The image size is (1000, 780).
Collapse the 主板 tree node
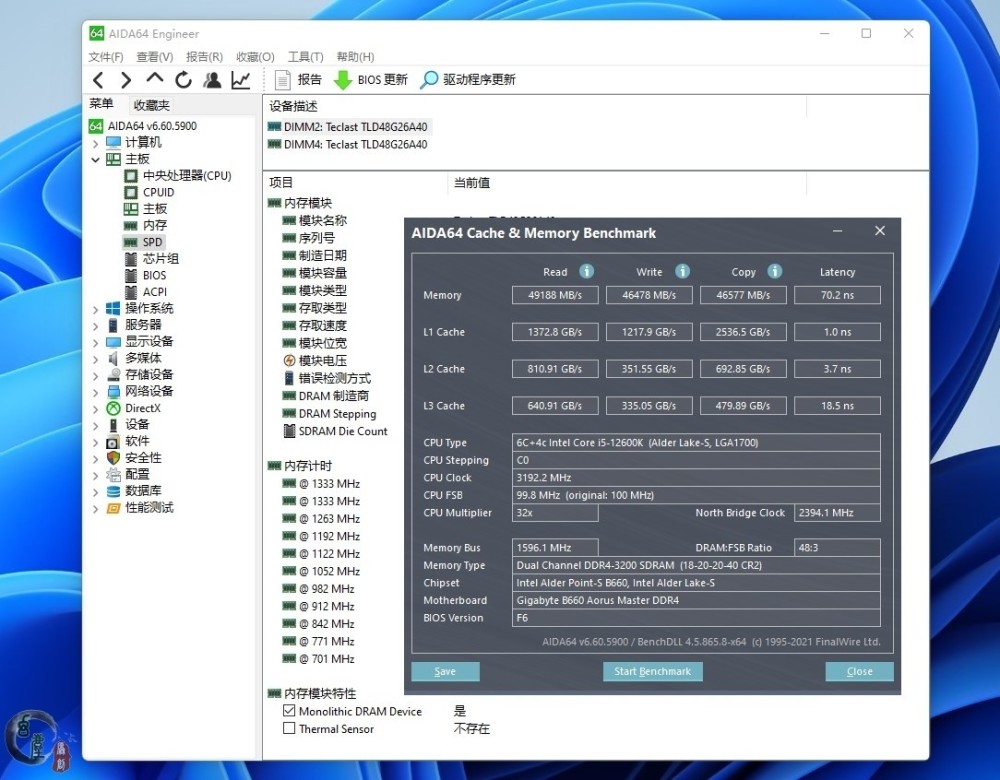point(96,159)
